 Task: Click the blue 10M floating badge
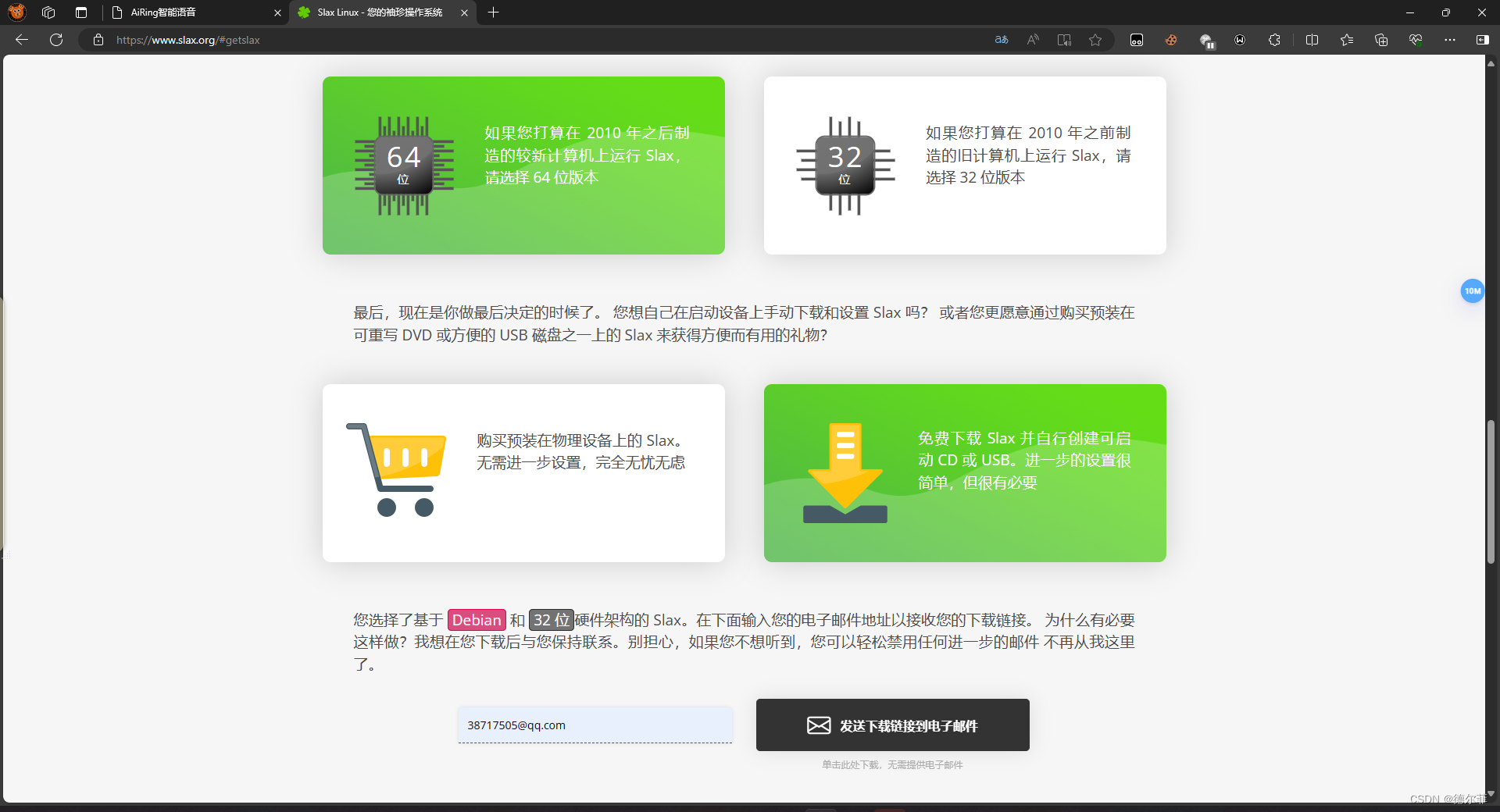[1473, 291]
